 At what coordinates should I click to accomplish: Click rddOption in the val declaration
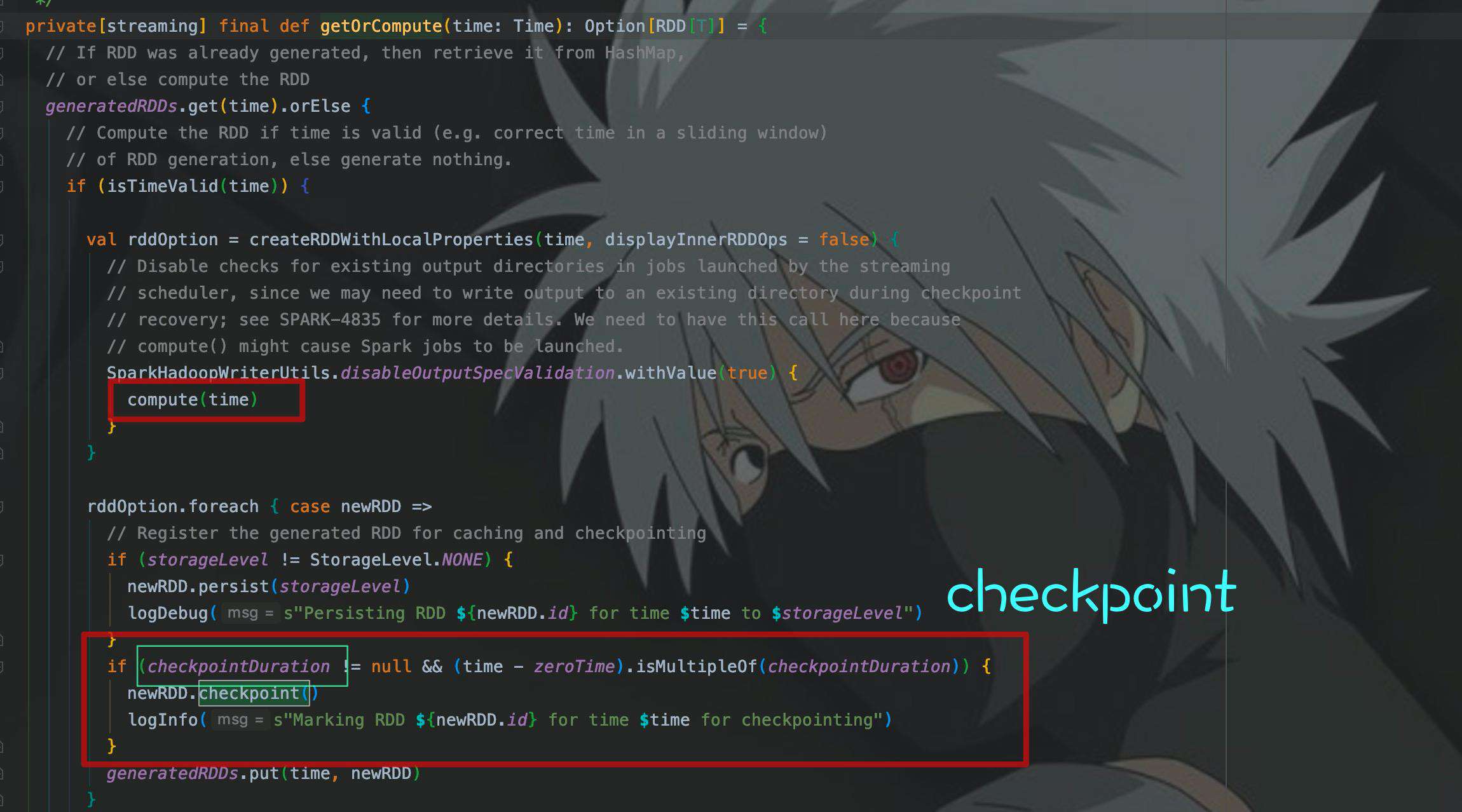click(x=172, y=240)
